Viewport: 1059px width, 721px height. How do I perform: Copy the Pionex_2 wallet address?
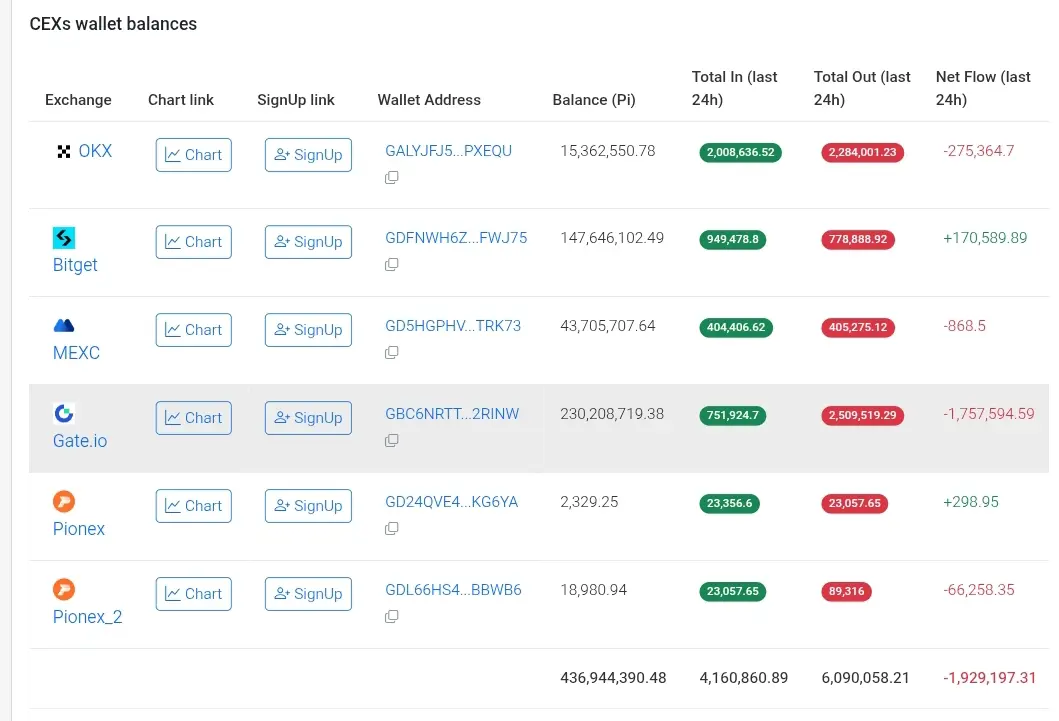tap(392, 617)
